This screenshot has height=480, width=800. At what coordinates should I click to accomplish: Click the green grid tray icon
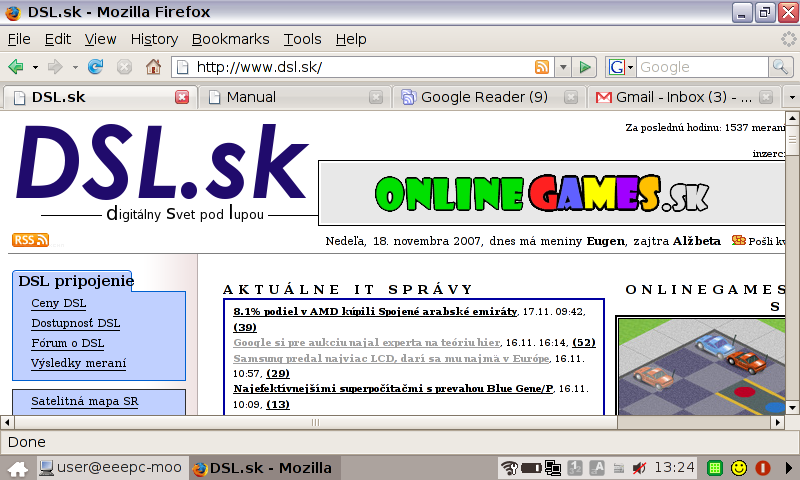(715, 467)
